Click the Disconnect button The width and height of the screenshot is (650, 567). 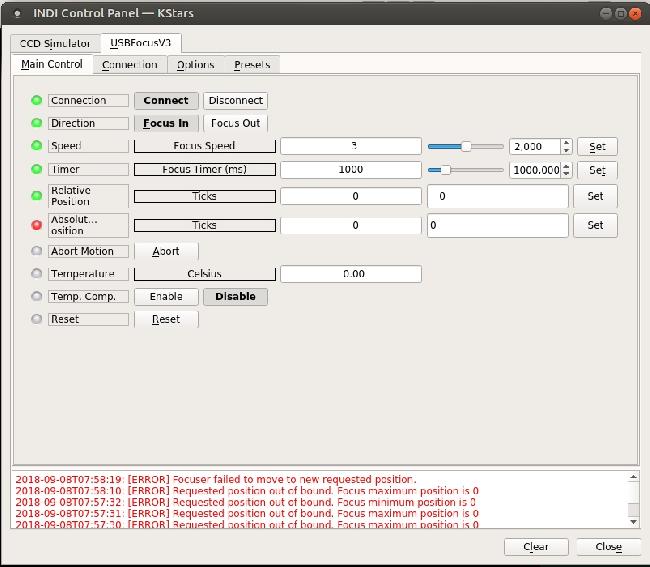coord(235,101)
